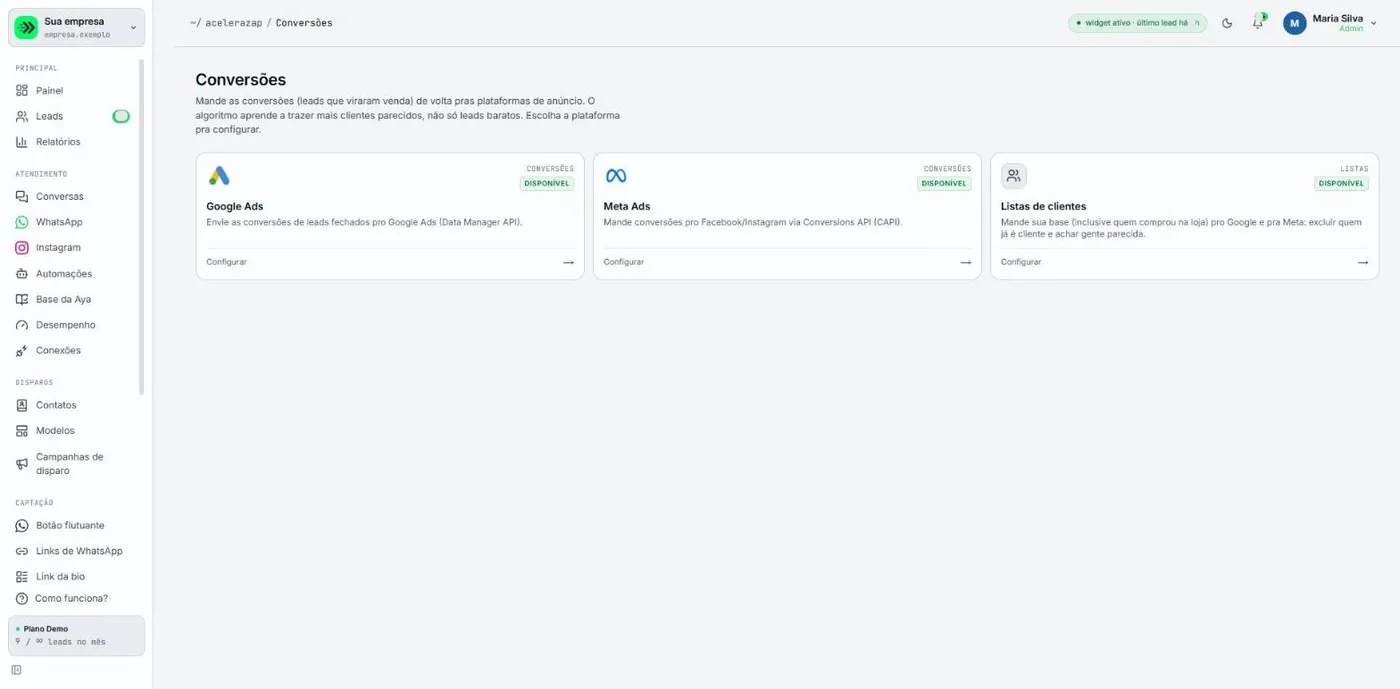Open the Conexões plug icon

pyautogui.click(x=22, y=351)
